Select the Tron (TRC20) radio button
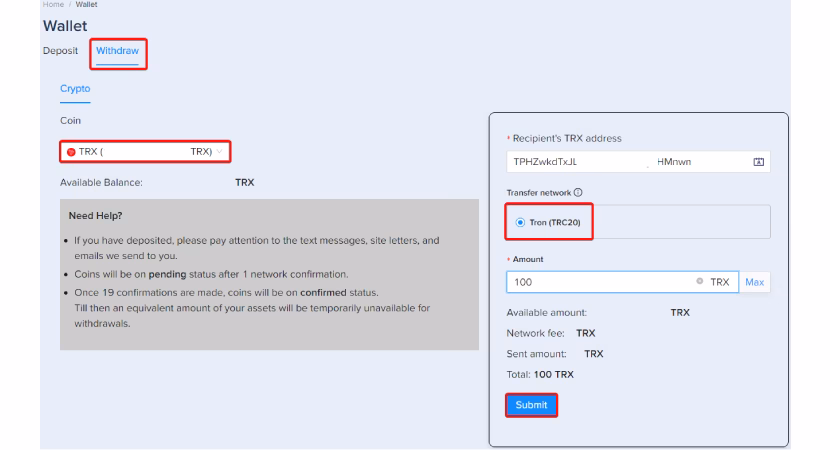This screenshot has height=450, width=830. pos(520,222)
